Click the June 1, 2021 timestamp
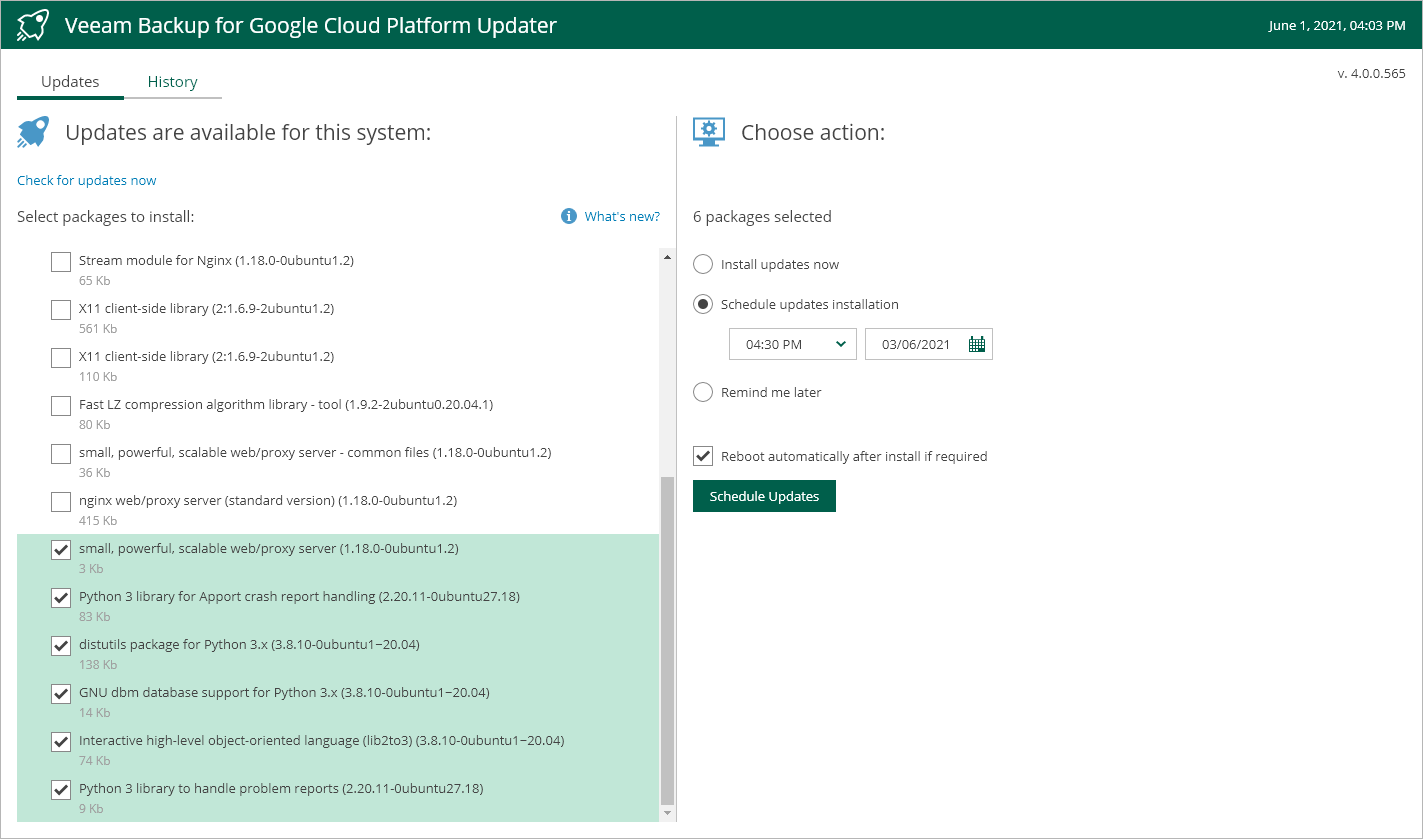This screenshot has height=839, width=1423. pos(1337,25)
